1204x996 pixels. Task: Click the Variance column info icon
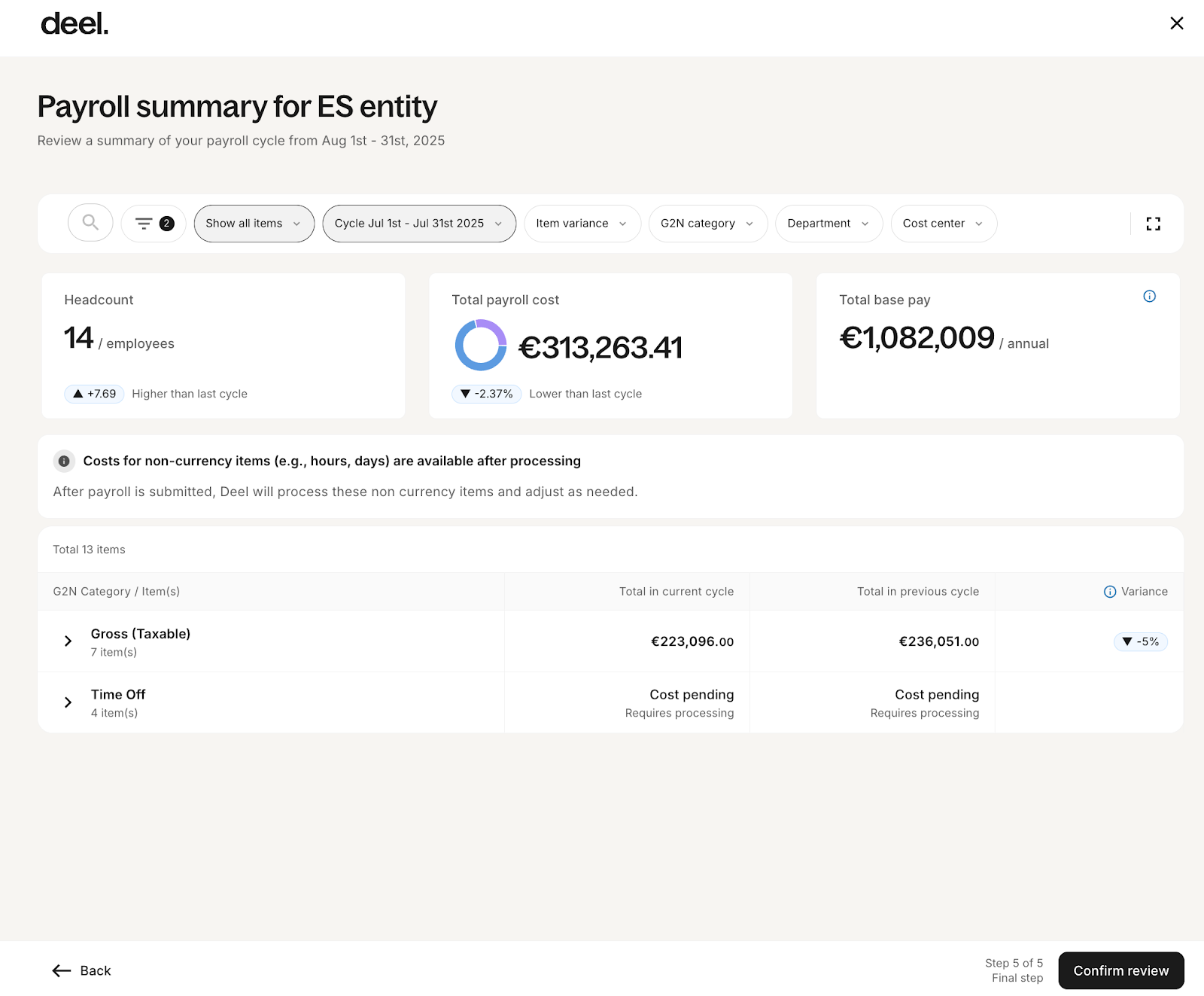point(1109,592)
